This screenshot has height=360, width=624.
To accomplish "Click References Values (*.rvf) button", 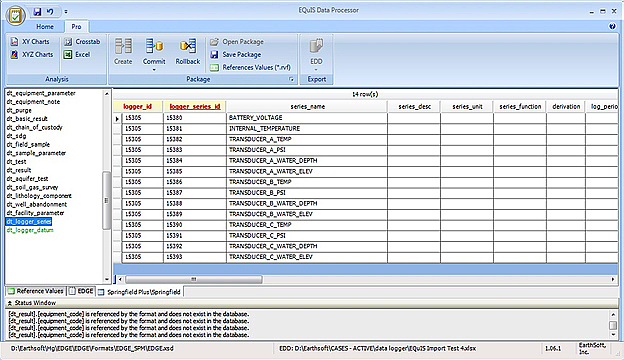I will coord(251,67).
